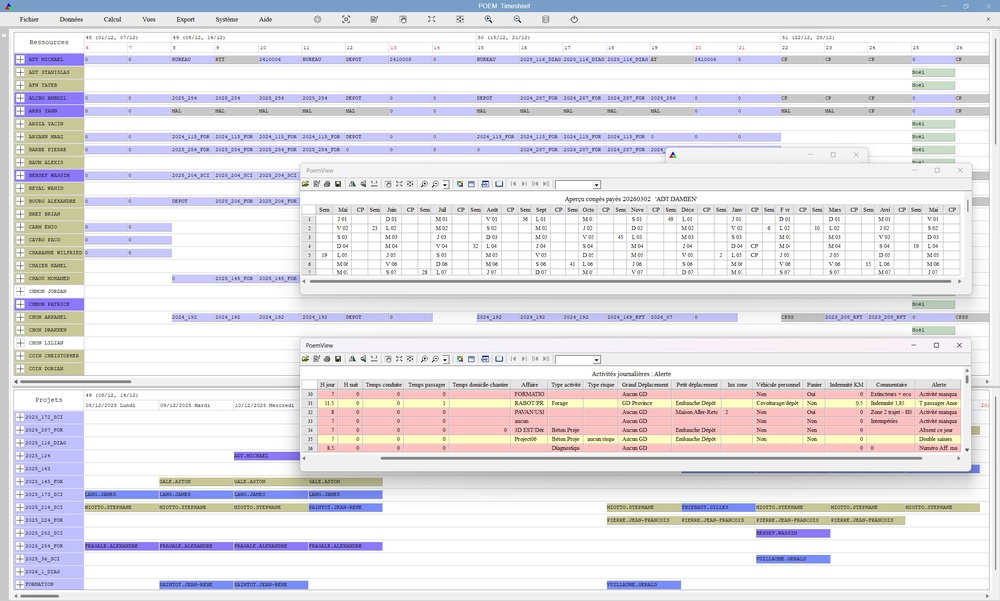Image resolution: width=1000 pixels, height=601 pixels.
Task: Click the print icon in lower PoemView toolbar
Action: [x=327, y=359]
